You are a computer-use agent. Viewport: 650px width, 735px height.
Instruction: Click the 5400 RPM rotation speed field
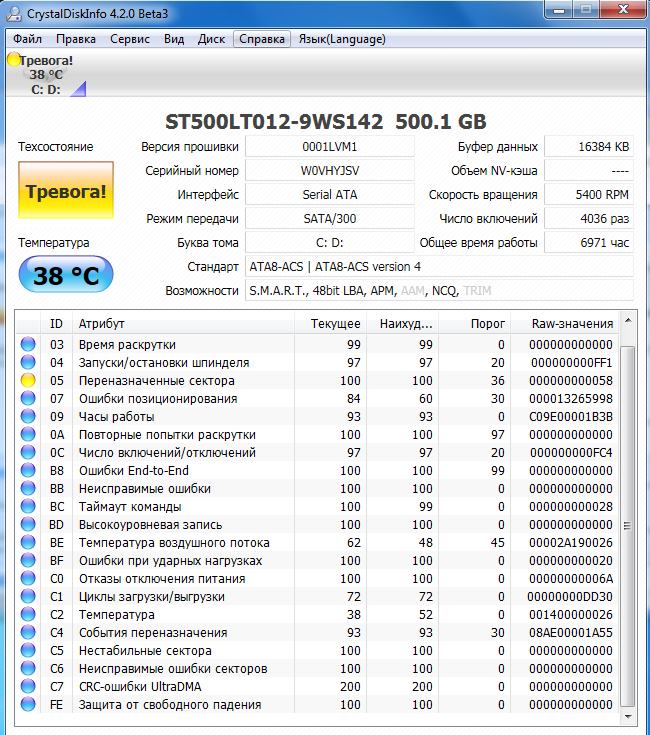pyautogui.click(x=589, y=195)
